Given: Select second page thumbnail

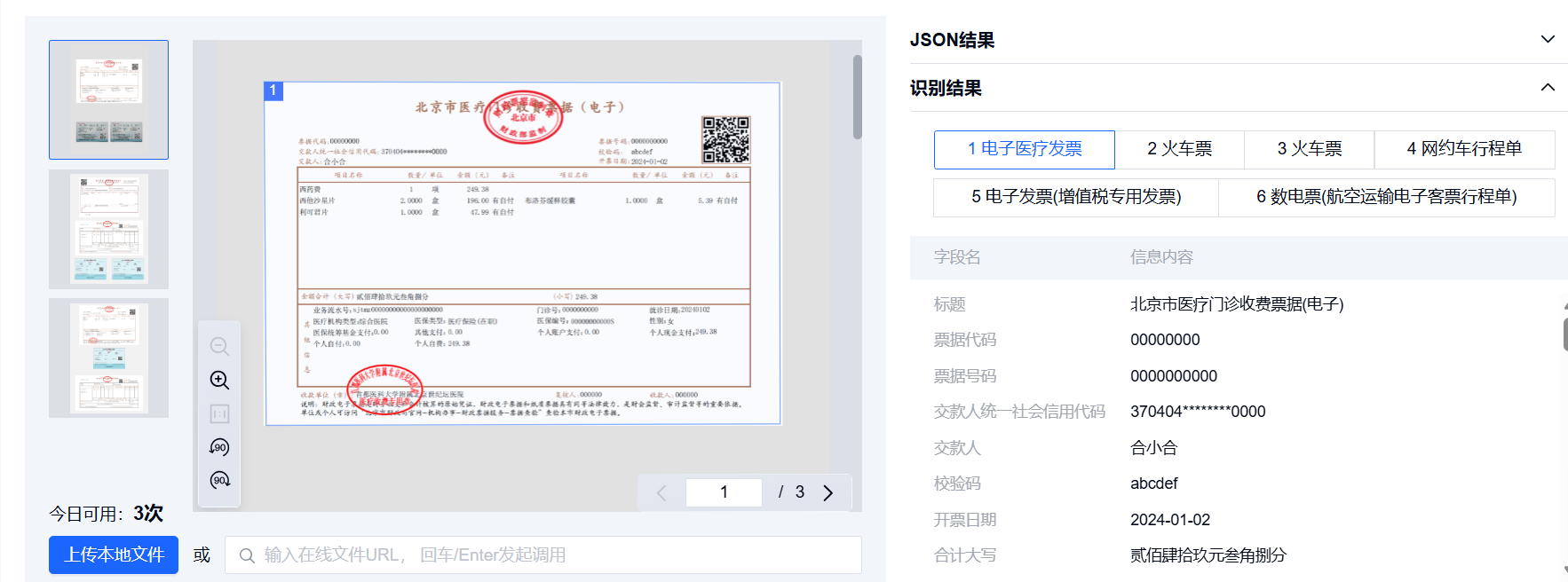Looking at the screenshot, I should point(108,229).
